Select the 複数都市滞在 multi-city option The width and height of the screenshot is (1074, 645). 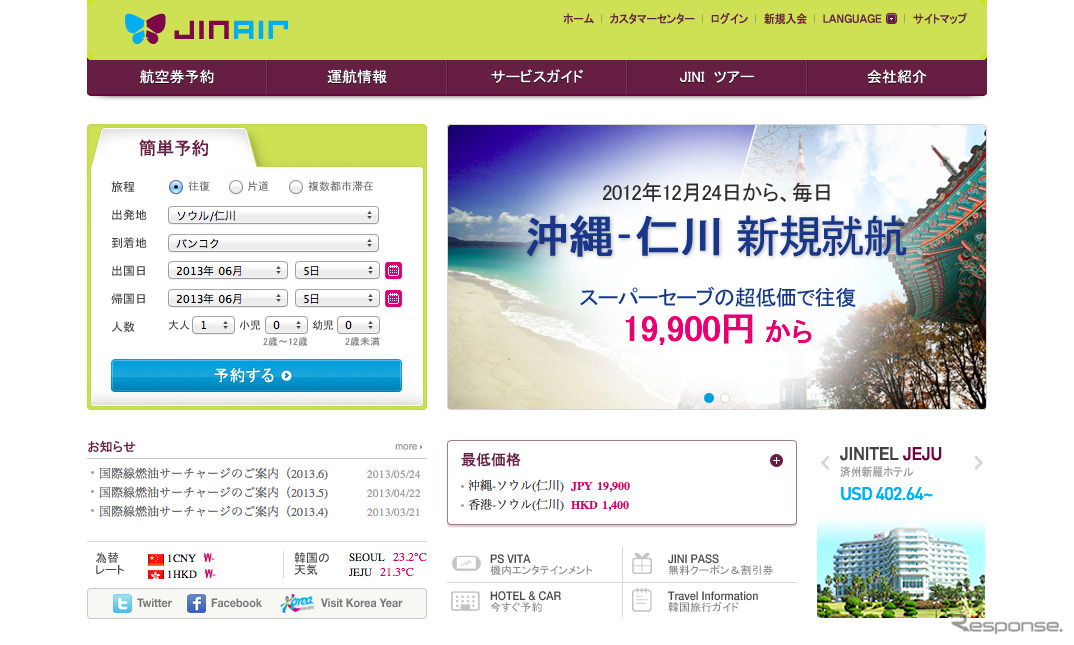[296, 186]
